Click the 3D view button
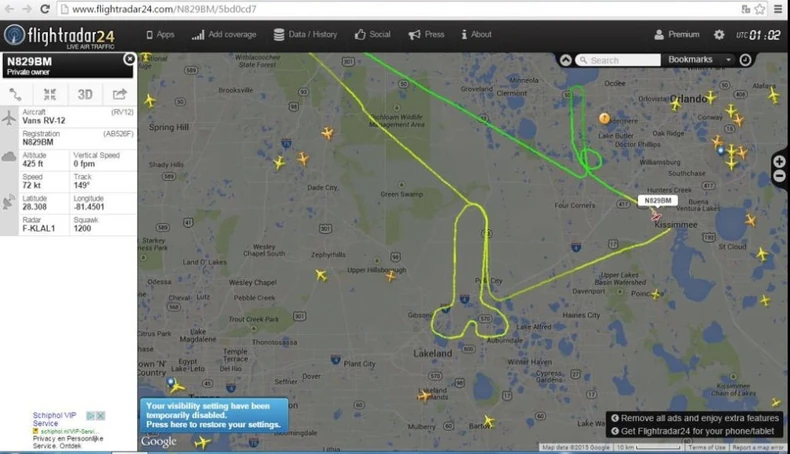Image resolution: width=790 pixels, height=454 pixels. (x=85, y=94)
